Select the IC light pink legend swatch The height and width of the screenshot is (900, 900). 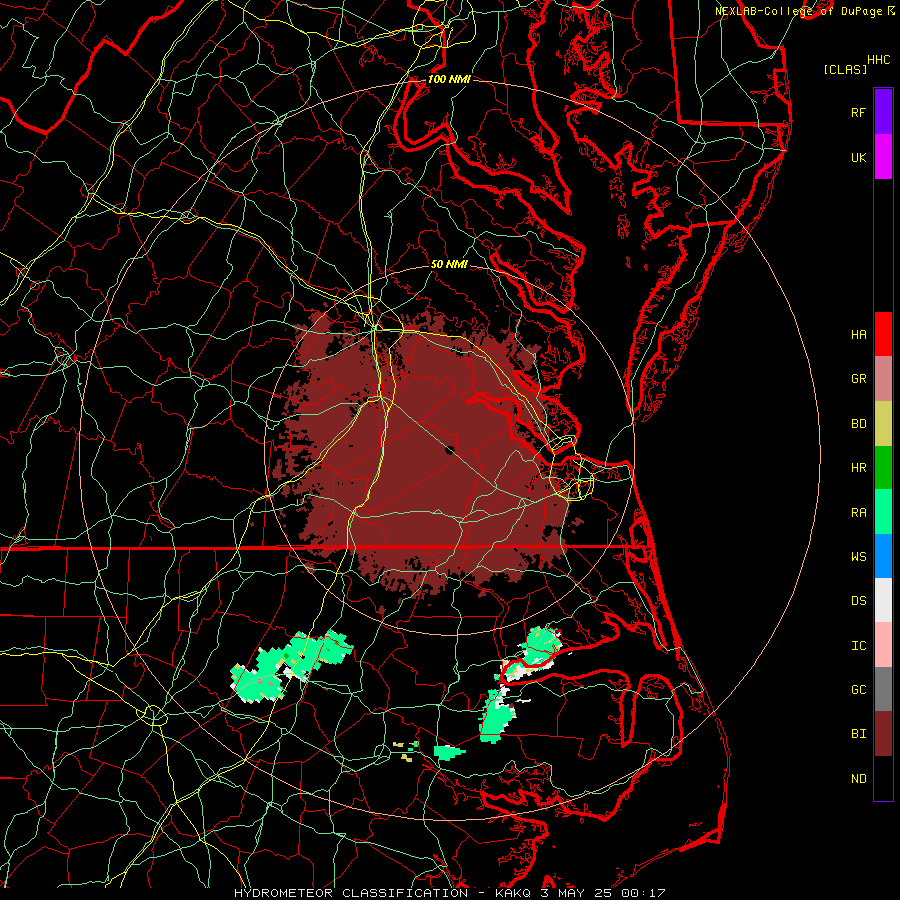[x=883, y=645]
